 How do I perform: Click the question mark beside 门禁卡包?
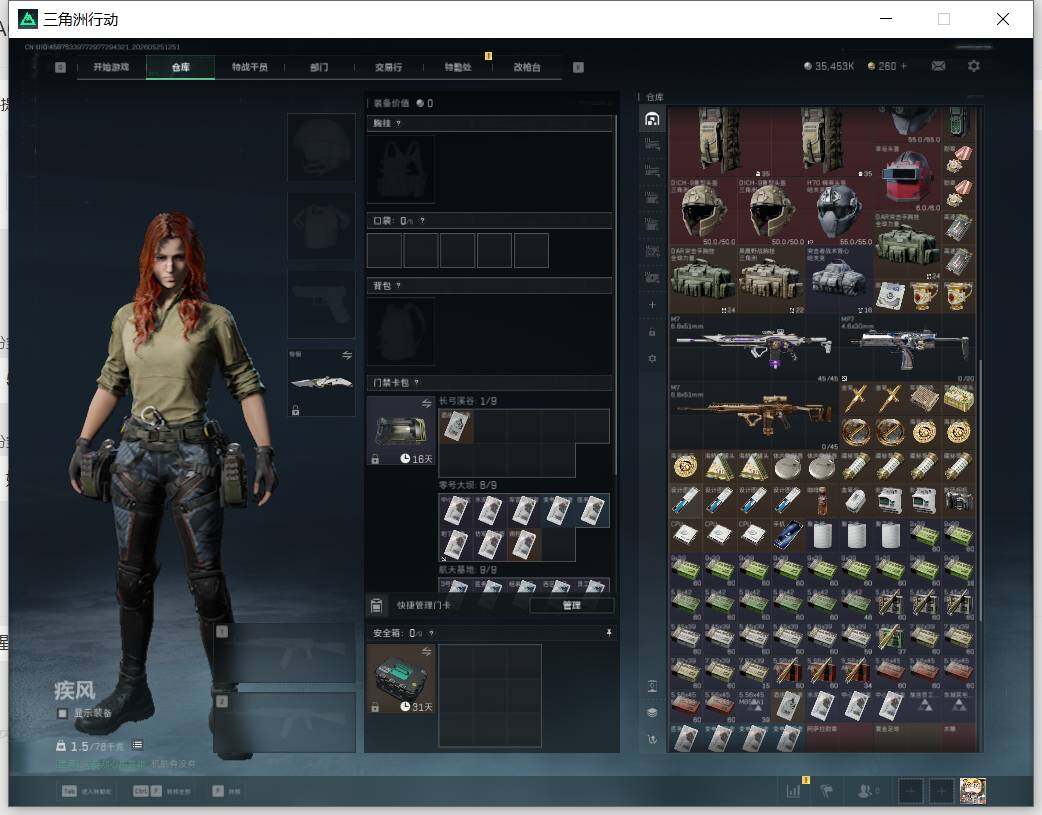pyautogui.click(x=417, y=382)
